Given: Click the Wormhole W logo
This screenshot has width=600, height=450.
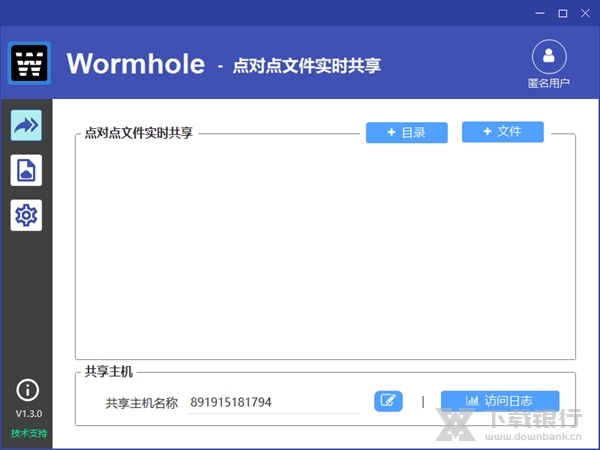Looking at the screenshot, I should tap(29, 63).
